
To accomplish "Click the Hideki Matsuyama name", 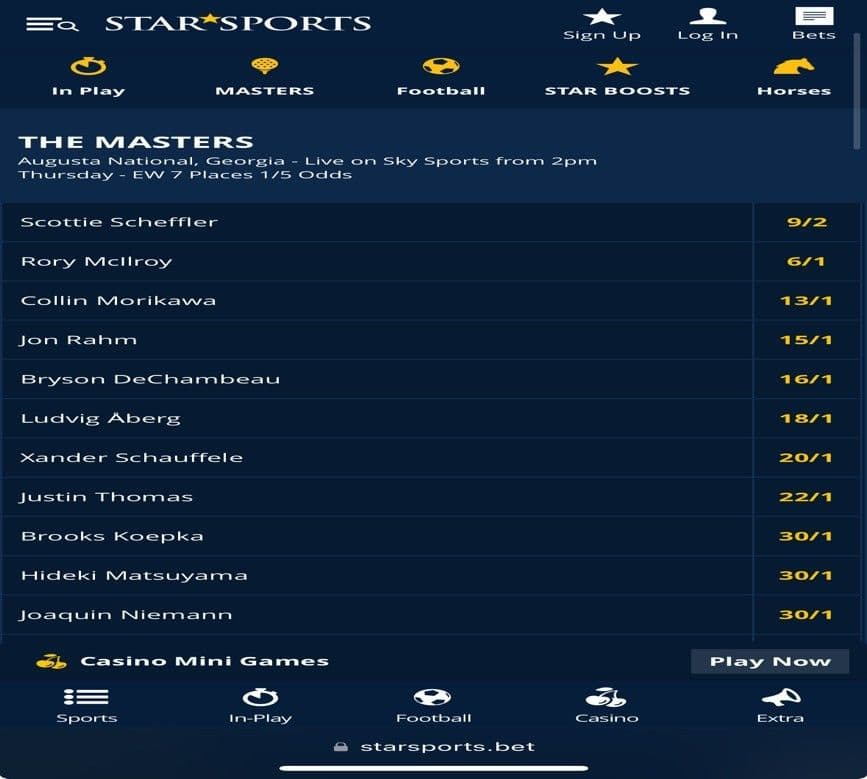I will [134, 576].
